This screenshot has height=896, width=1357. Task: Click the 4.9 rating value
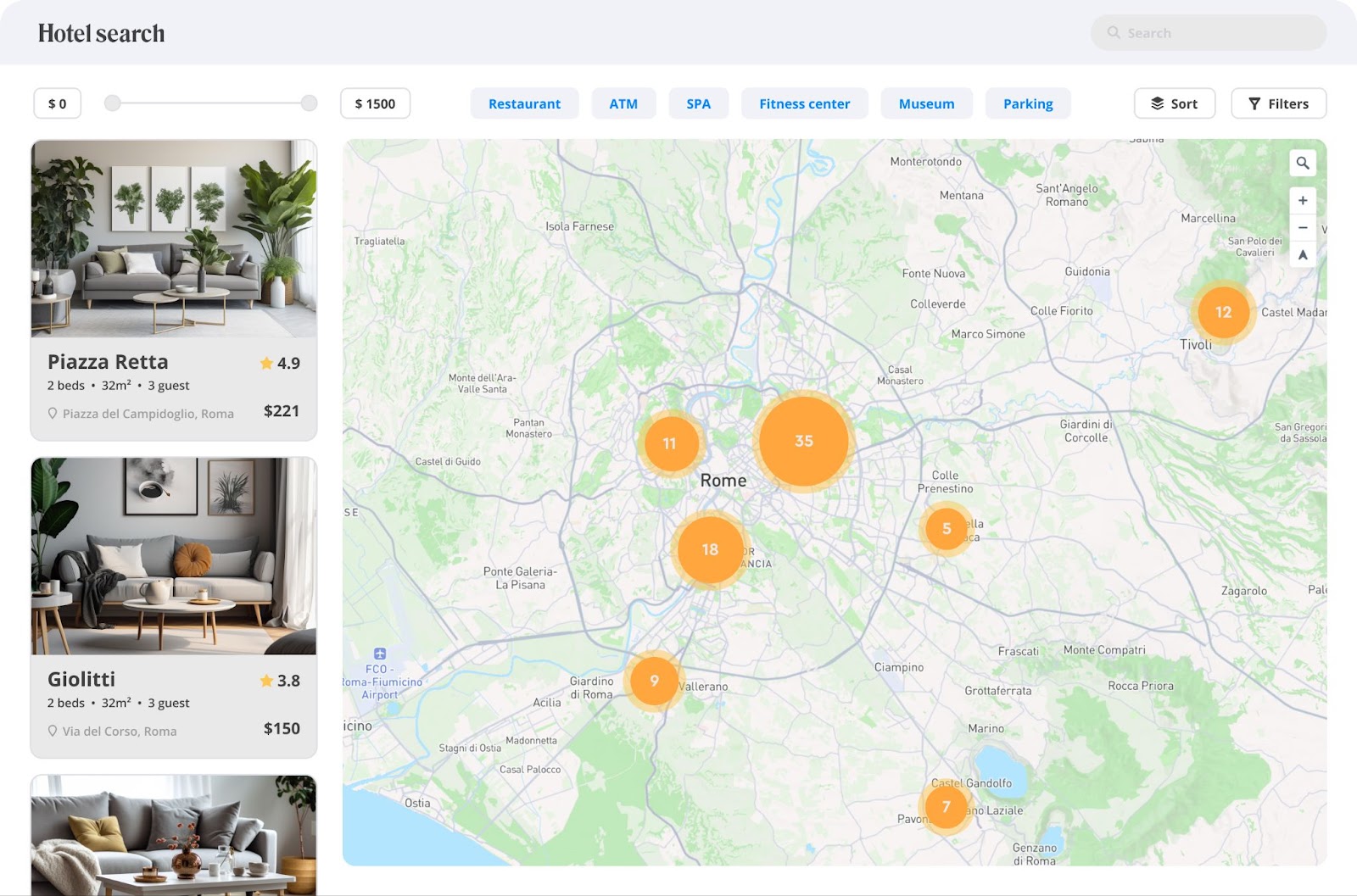(288, 364)
